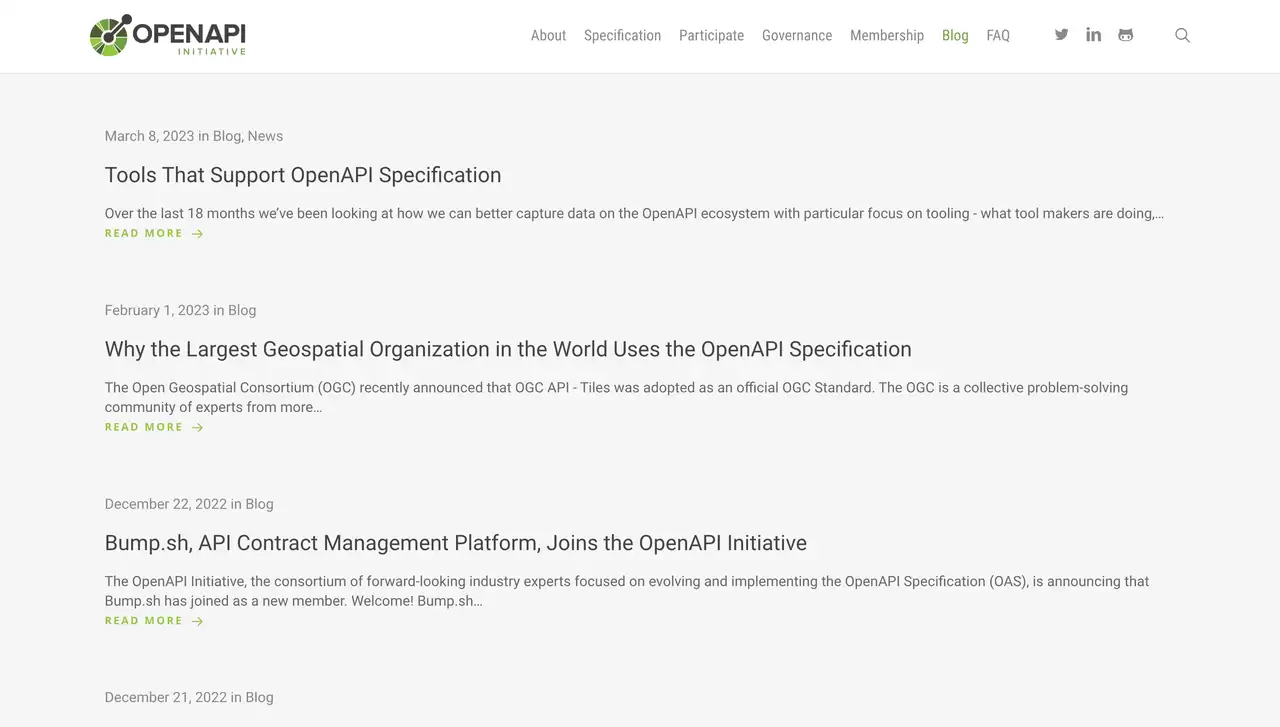
Task: Go to the Participate menu item
Action: 711,35
